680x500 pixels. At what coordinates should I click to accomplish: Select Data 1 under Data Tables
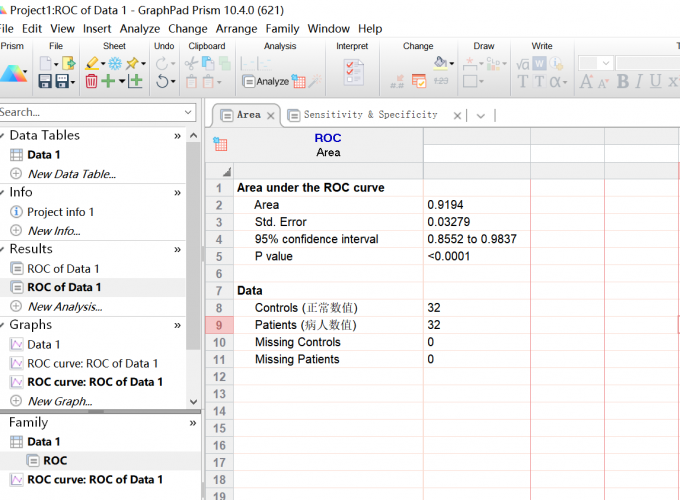point(44,155)
